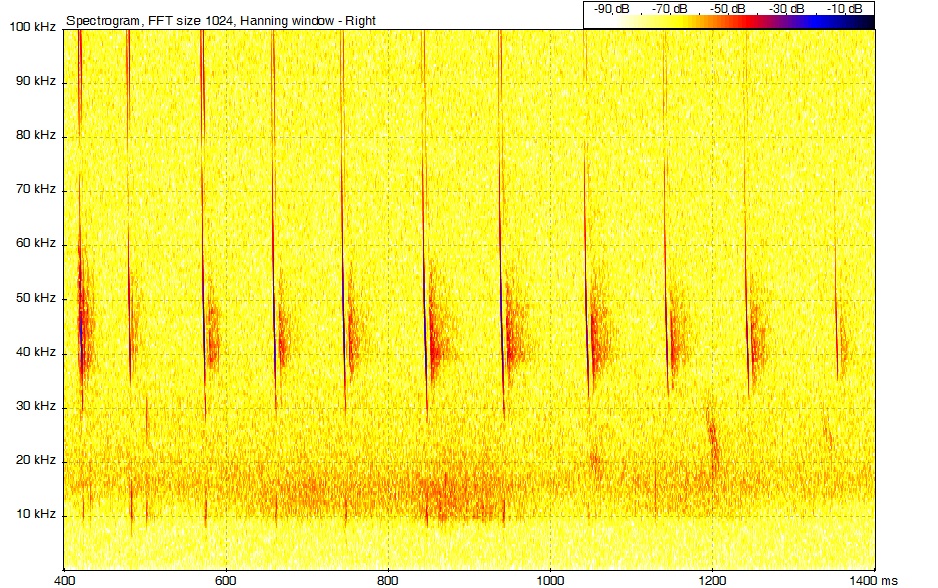Screen dimensions: 938x588
Task: Click the -10 dB legend label
Action: [x=845, y=9]
